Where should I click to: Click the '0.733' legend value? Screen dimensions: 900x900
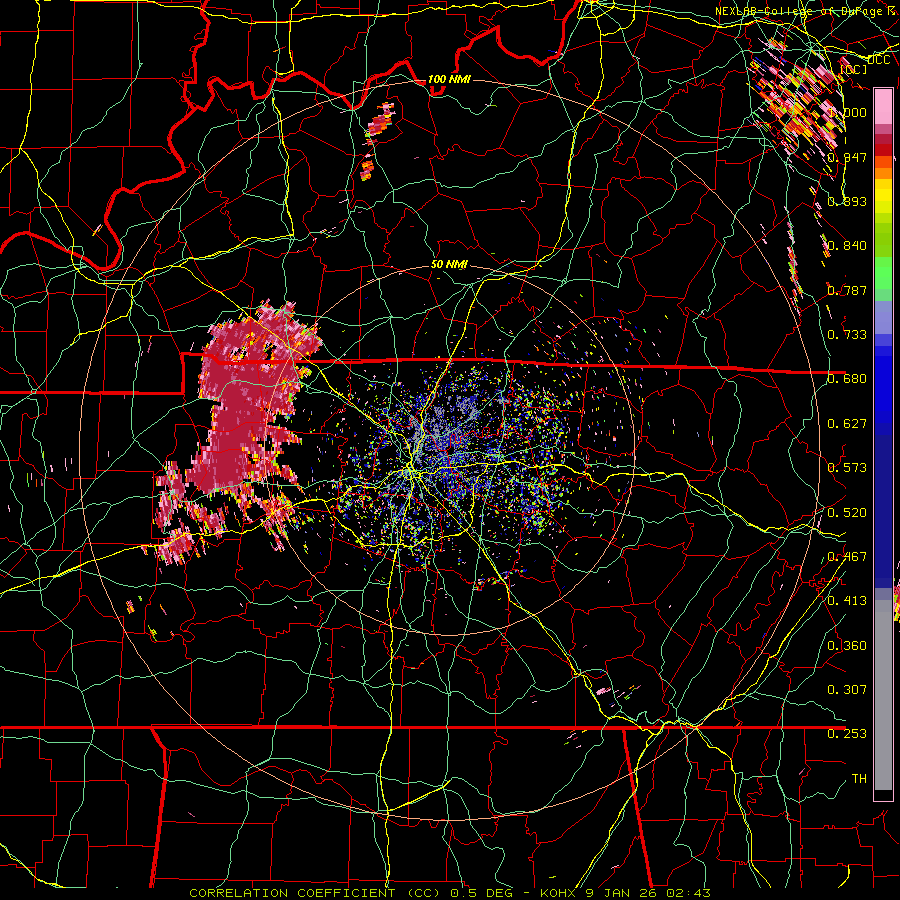pyautogui.click(x=847, y=335)
